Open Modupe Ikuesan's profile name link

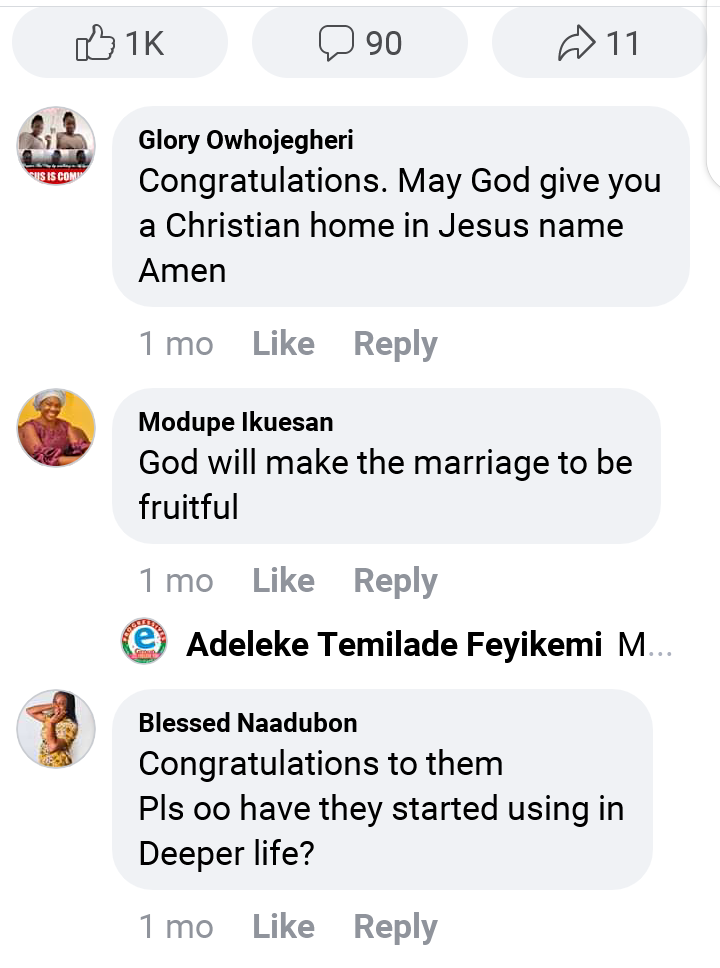pyautogui.click(x=235, y=422)
